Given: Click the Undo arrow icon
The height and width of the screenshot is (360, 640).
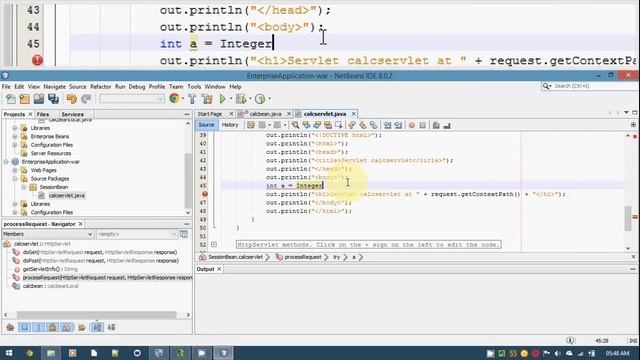Looking at the screenshot, I should tap(71, 99).
